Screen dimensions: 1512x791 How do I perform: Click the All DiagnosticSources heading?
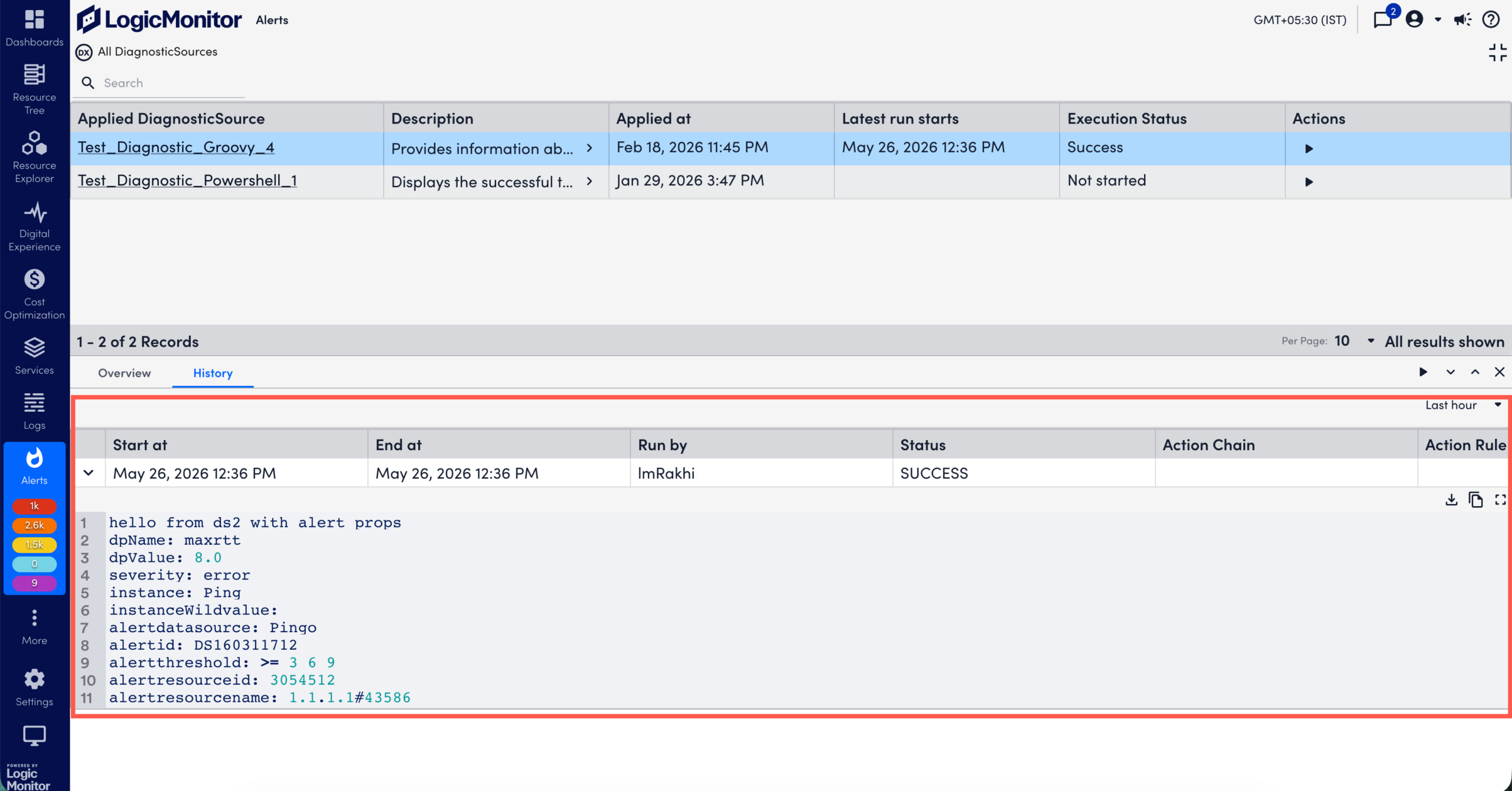point(158,52)
